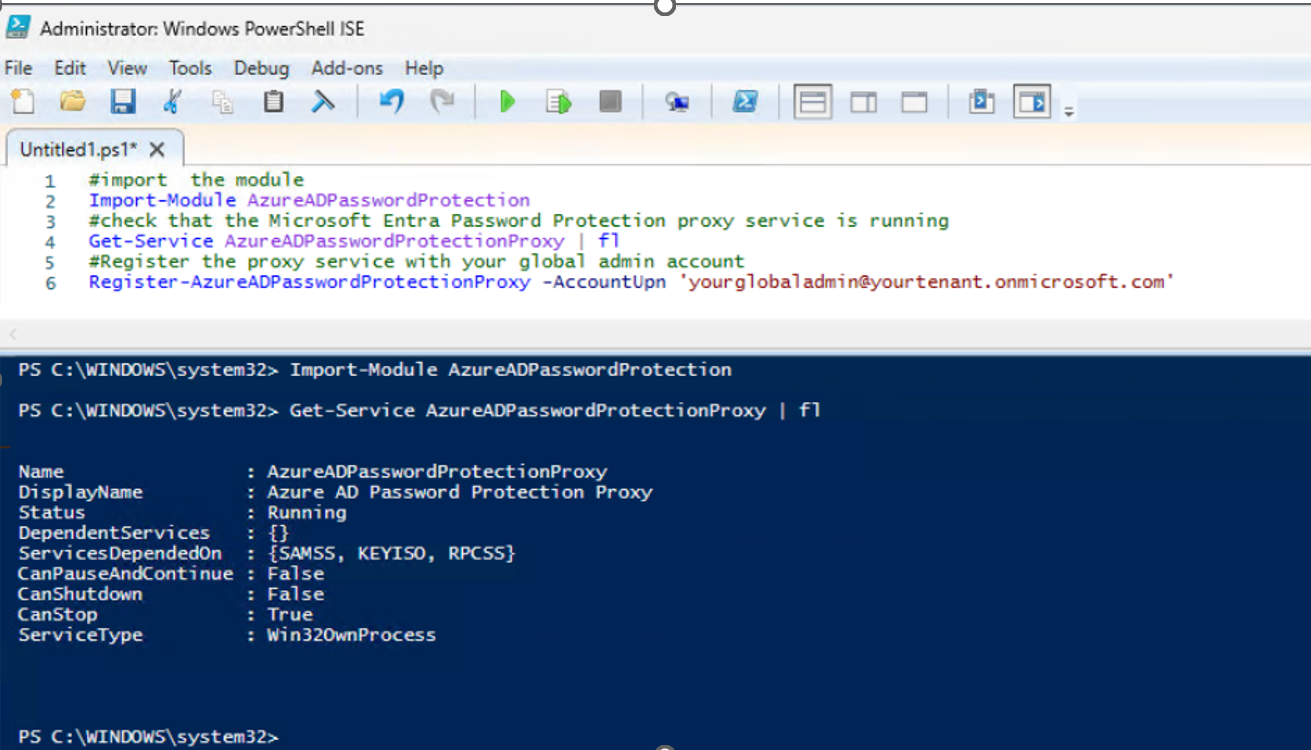1311x750 pixels.
Task: Cut selection with the scissors icon
Action: pos(172,101)
